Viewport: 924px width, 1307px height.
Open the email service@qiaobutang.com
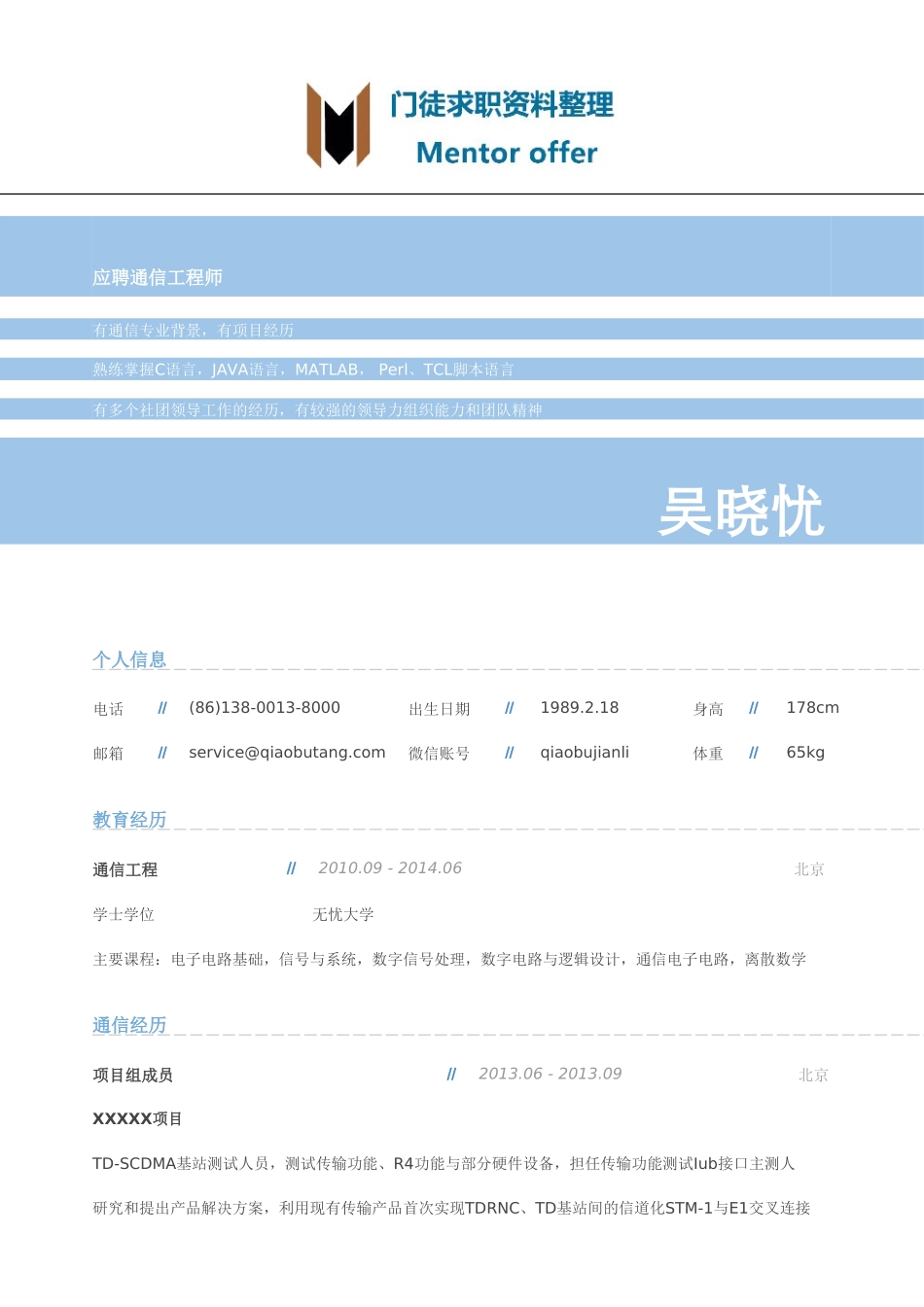[286, 753]
